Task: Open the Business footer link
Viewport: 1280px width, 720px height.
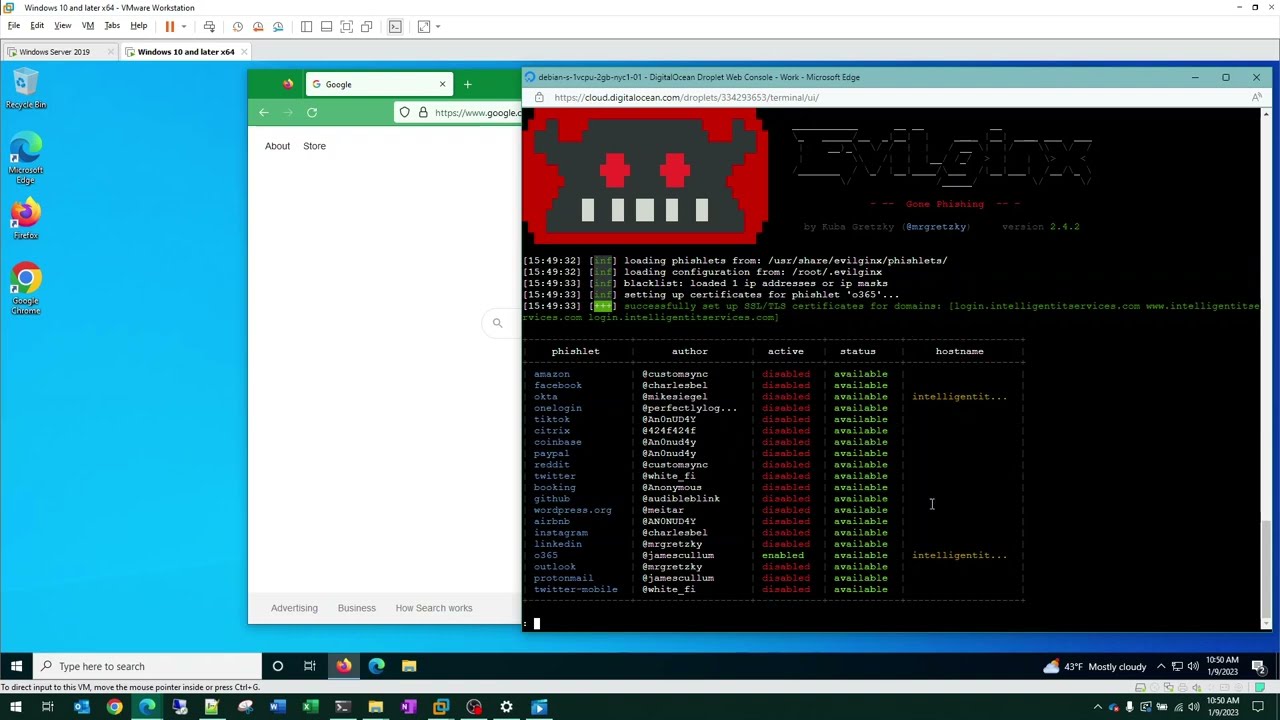Action: [x=357, y=608]
